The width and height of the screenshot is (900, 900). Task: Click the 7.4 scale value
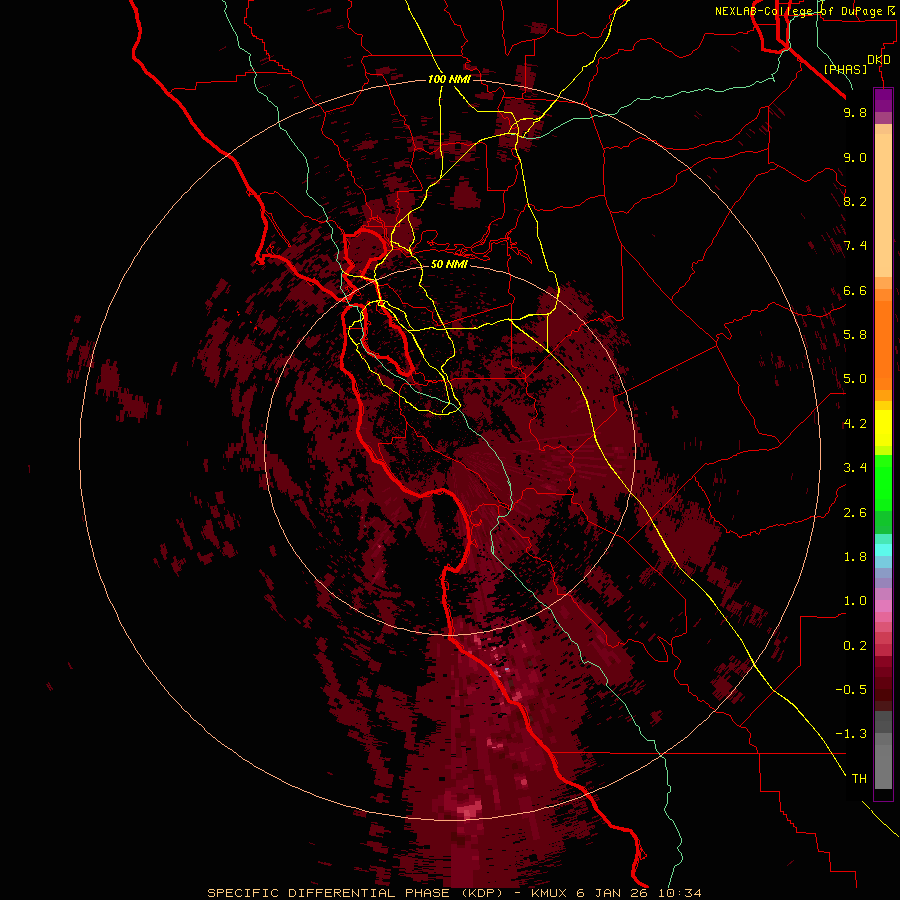(x=855, y=246)
